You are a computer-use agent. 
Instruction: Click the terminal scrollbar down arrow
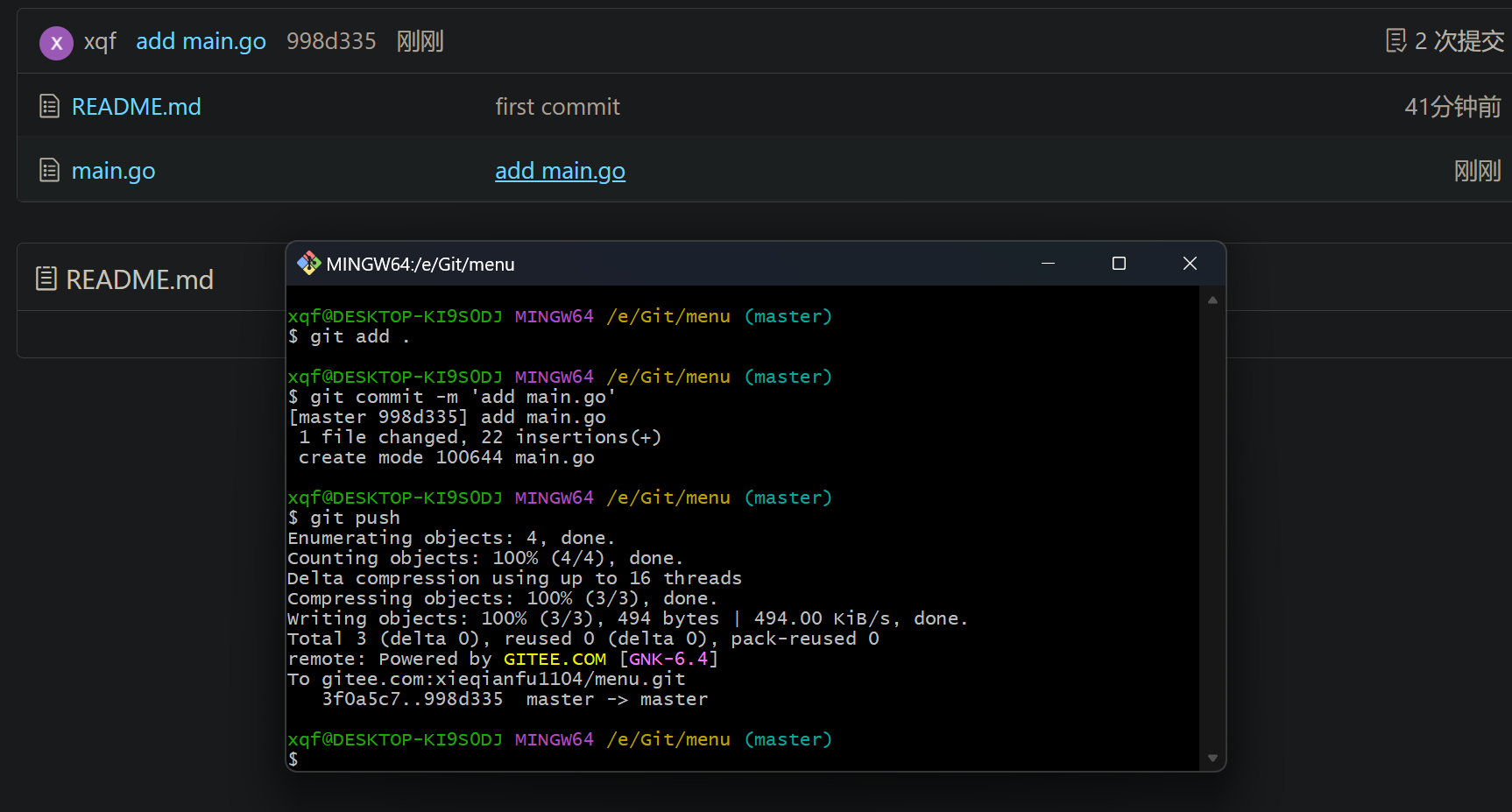point(1212,759)
